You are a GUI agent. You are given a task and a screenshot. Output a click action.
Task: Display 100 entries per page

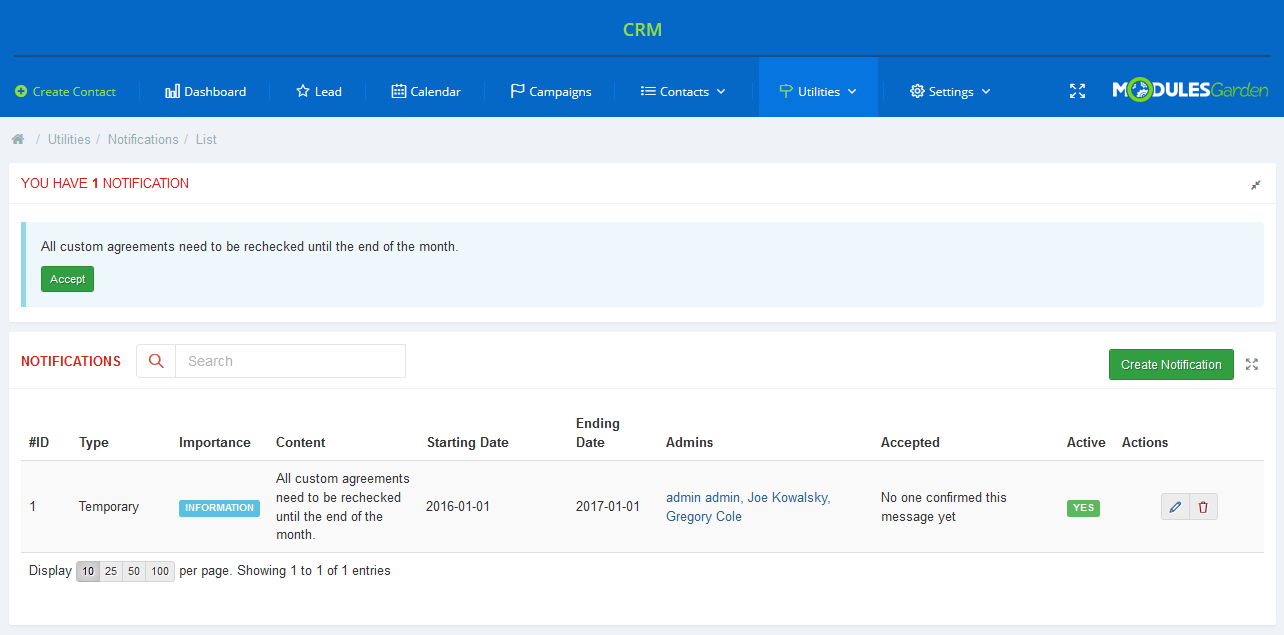coord(160,572)
